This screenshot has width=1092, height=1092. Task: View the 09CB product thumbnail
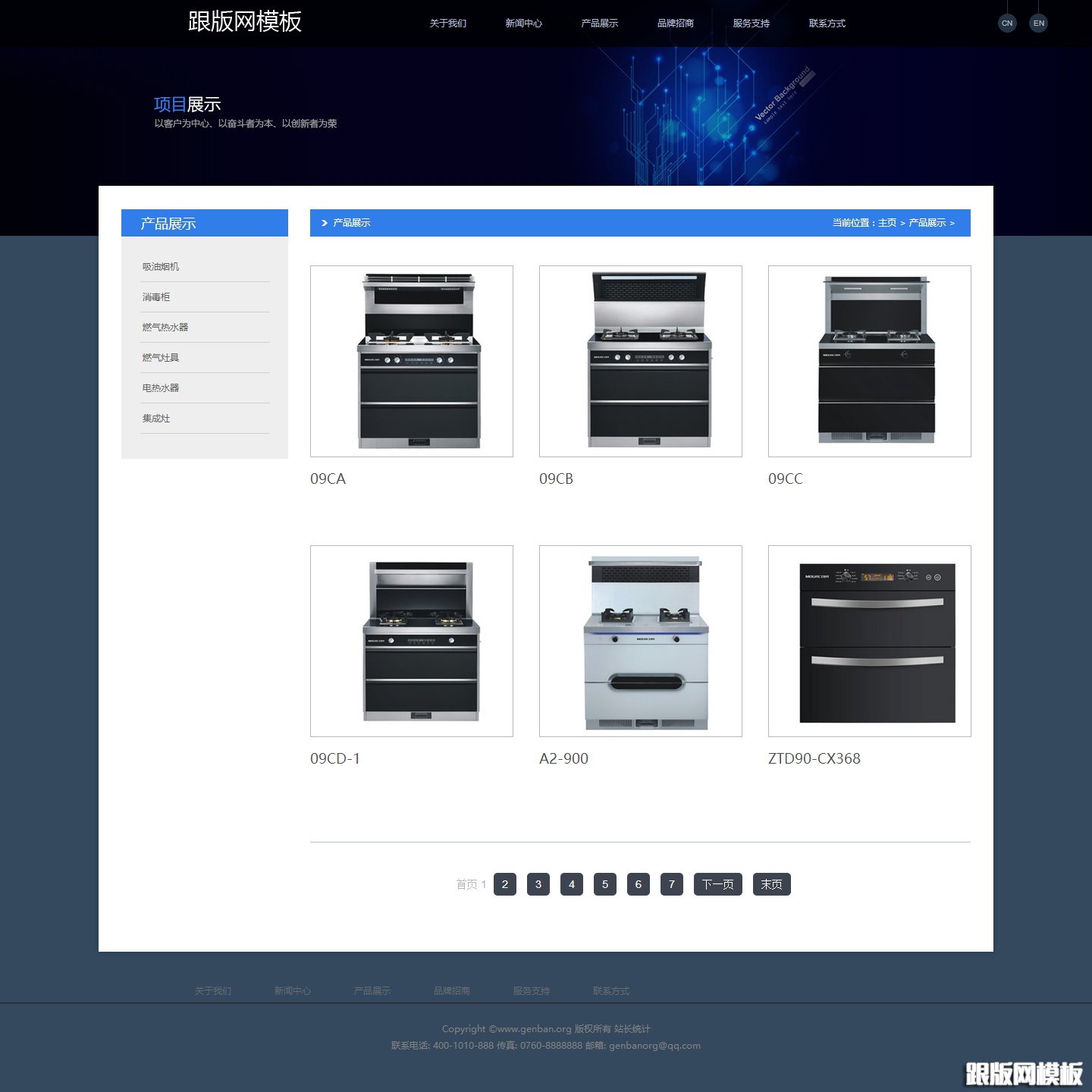click(641, 361)
